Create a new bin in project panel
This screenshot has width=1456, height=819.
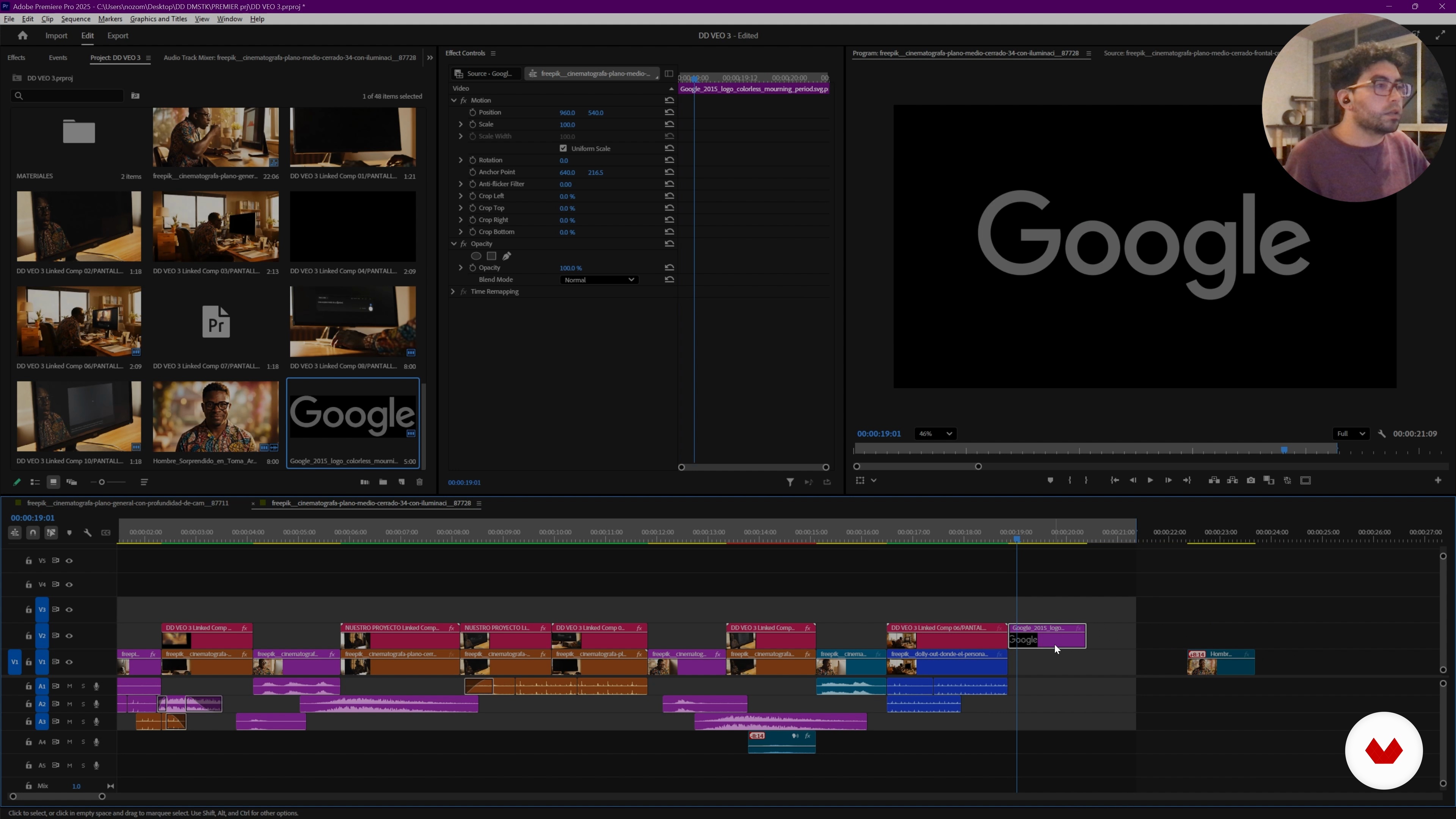point(383,482)
